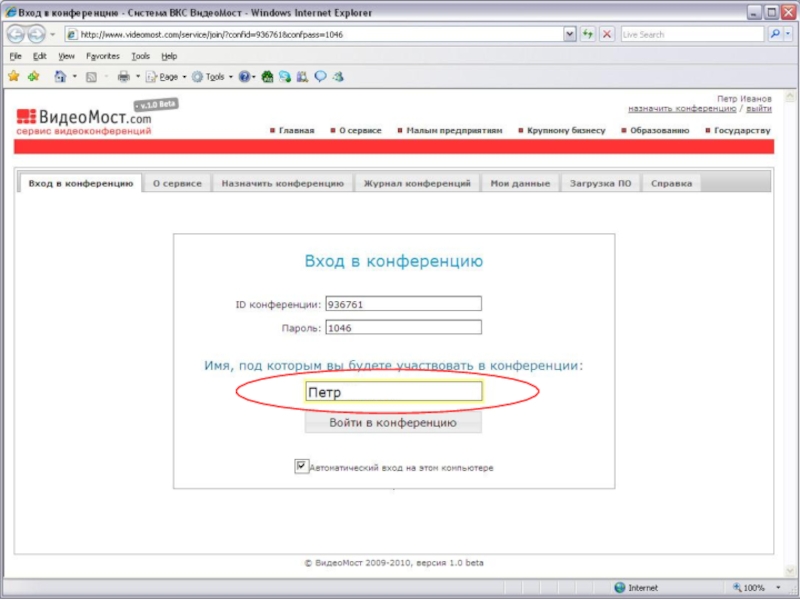Click the Live Search magnifier icon

(776, 34)
